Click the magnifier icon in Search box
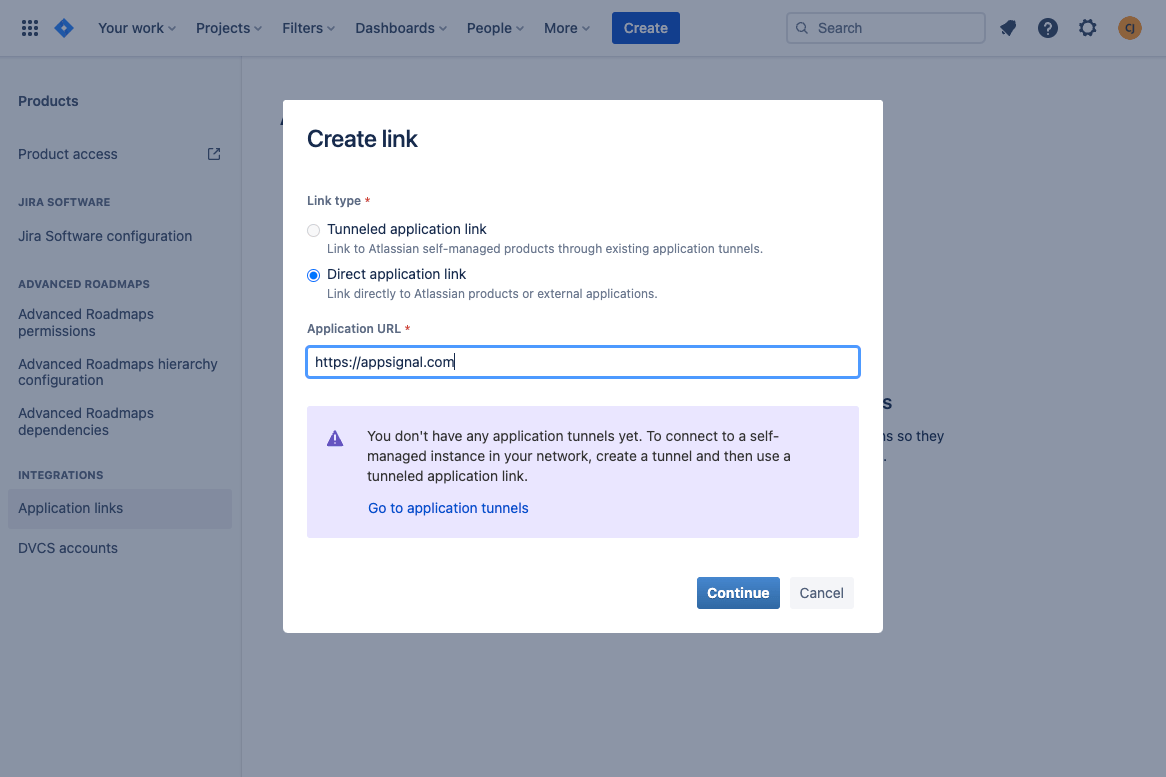 [x=802, y=28]
